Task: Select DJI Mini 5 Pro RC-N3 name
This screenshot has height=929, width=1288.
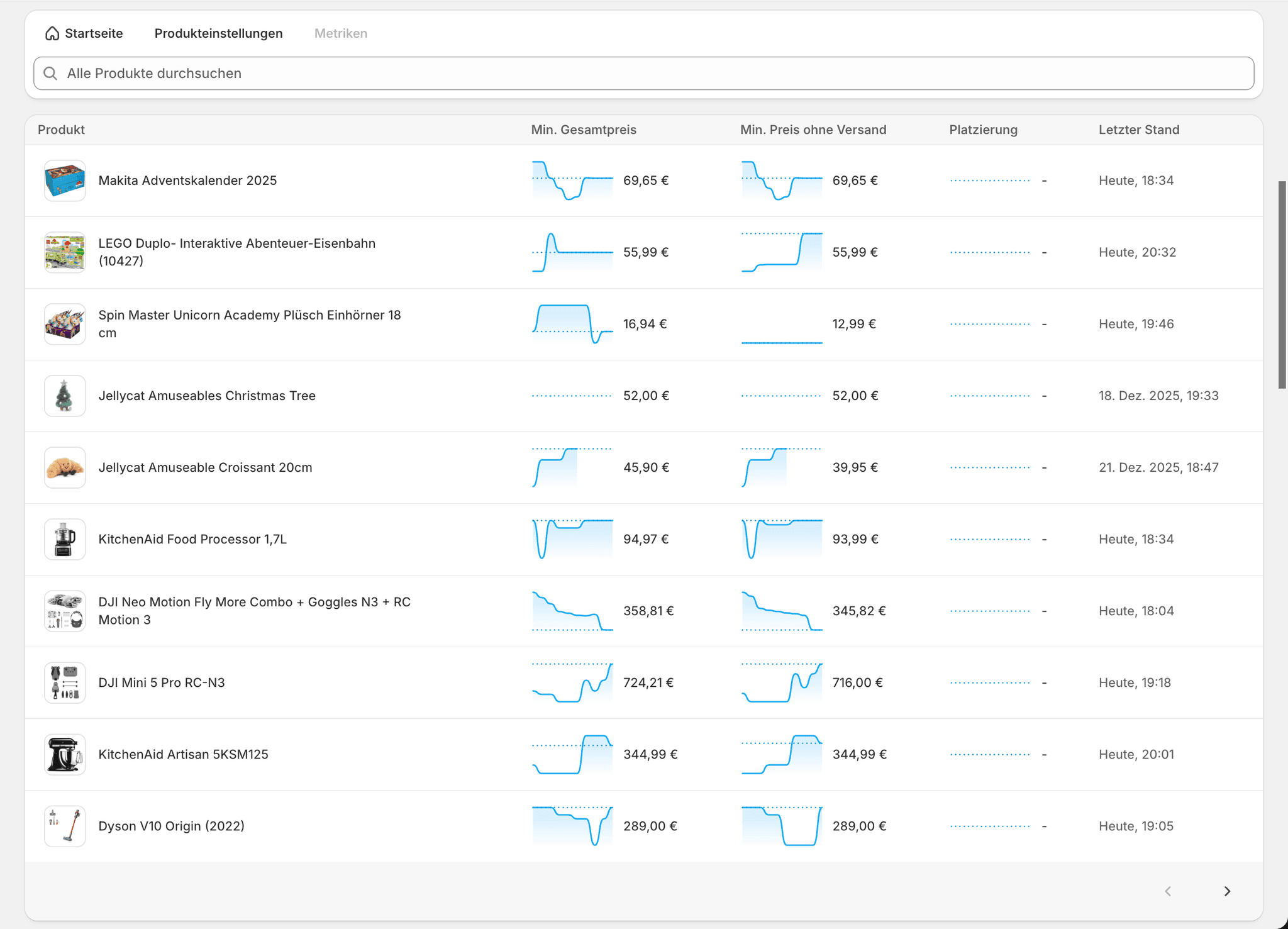Action: [x=162, y=682]
